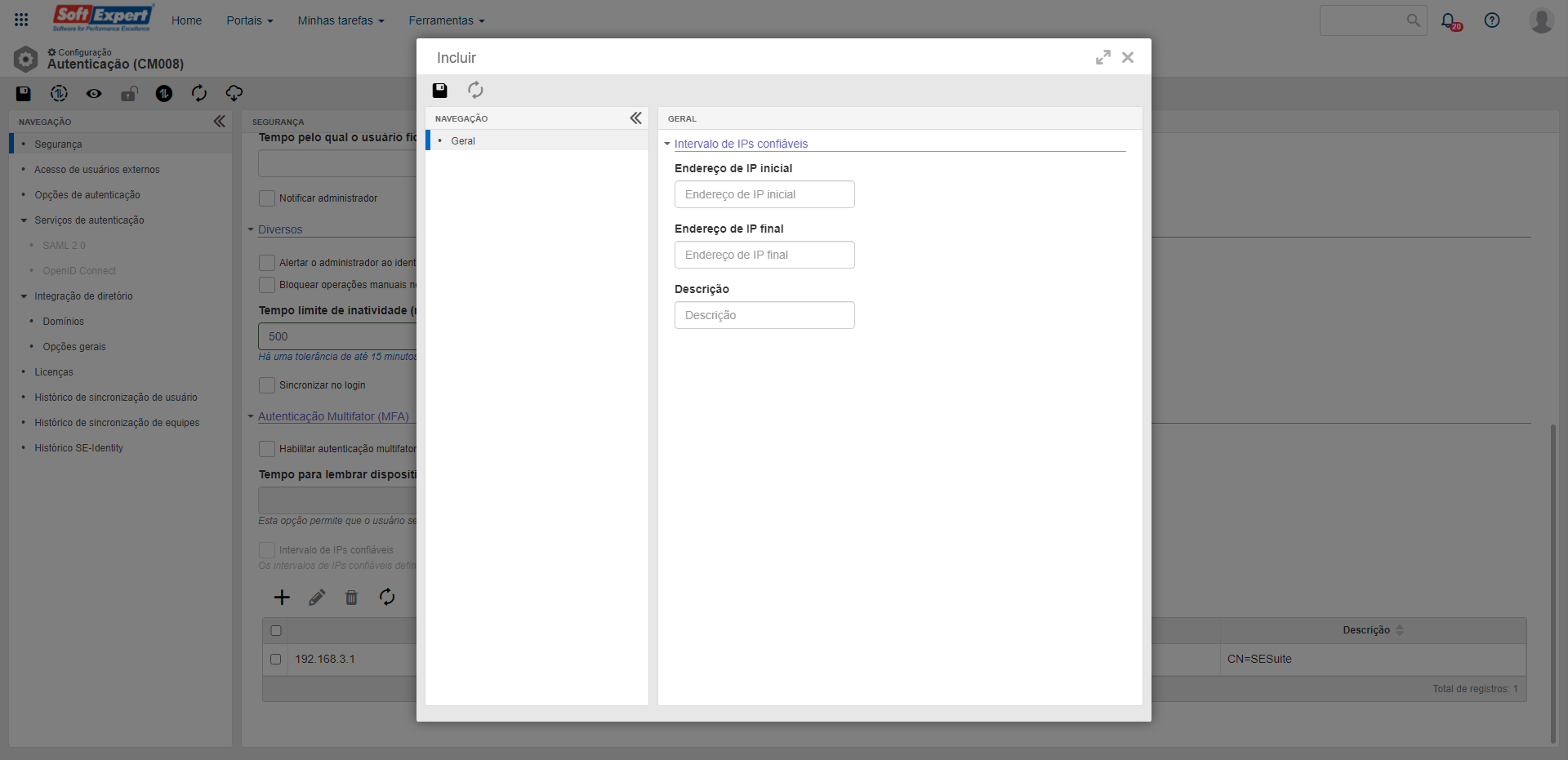The width and height of the screenshot is (1568, 760).
Task: Open Histórico de sincronização de equipes
Action: (x=117, y=423)
